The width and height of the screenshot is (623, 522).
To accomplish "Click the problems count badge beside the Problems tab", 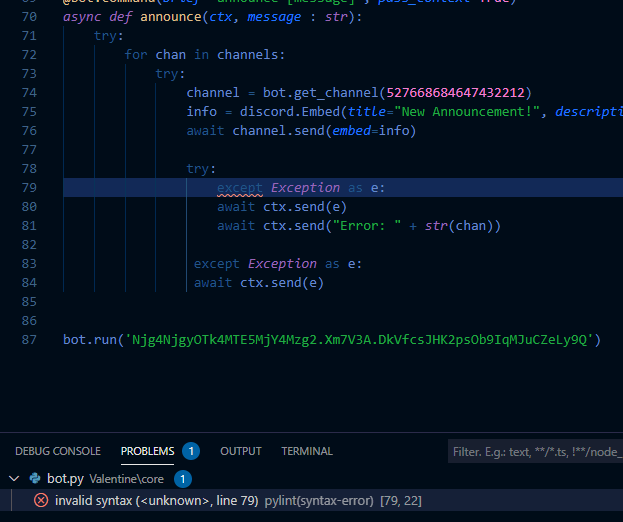I will tap(191, 451).
